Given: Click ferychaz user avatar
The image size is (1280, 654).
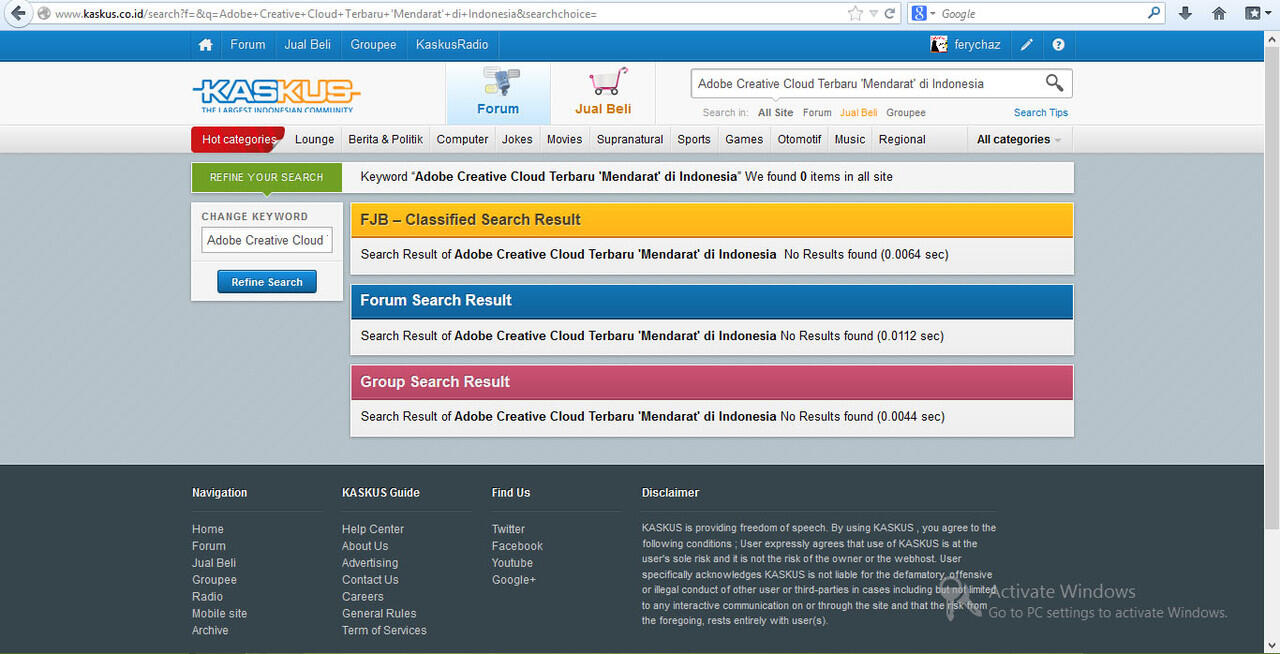Looking at the screenshot, I should (x=939, y=45).
